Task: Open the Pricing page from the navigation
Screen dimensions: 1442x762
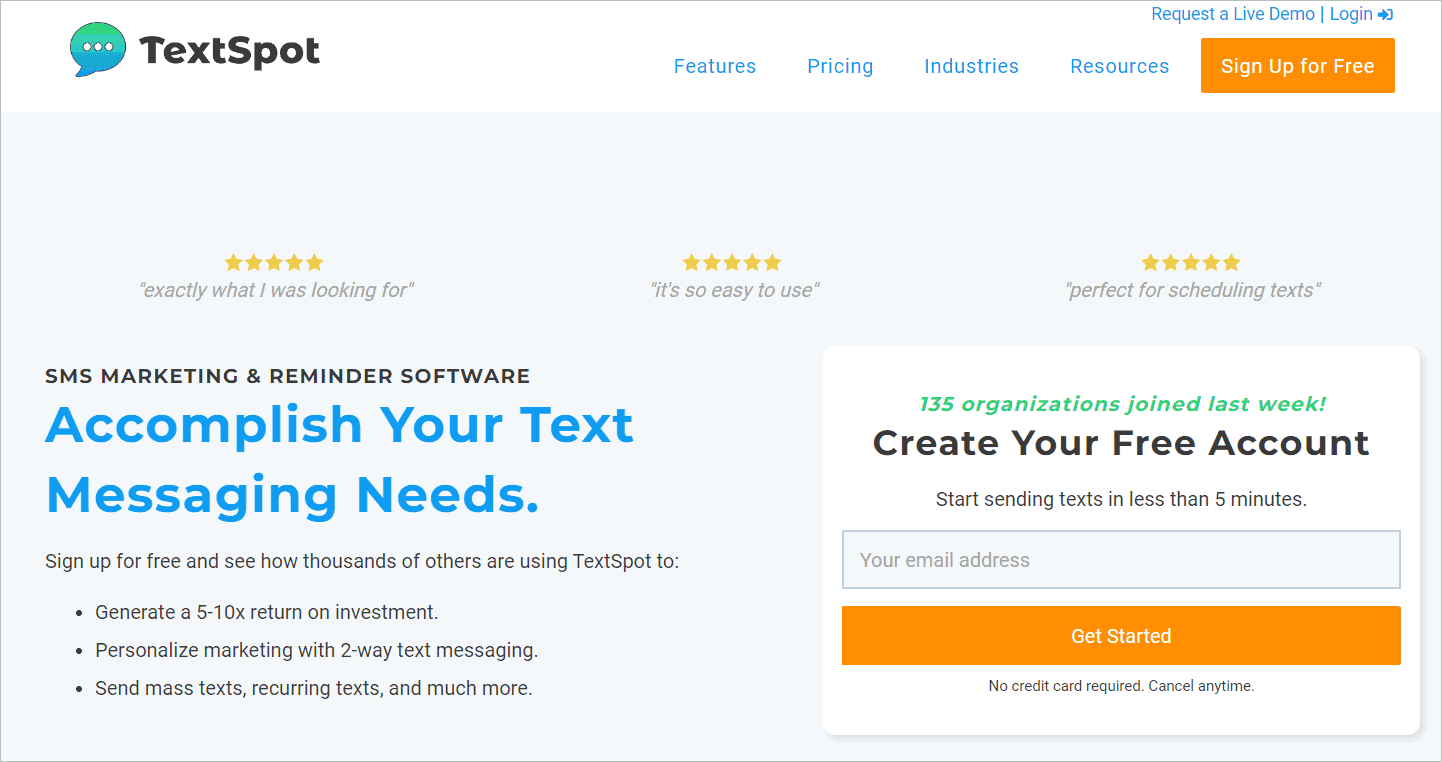Action: point(839,66)
